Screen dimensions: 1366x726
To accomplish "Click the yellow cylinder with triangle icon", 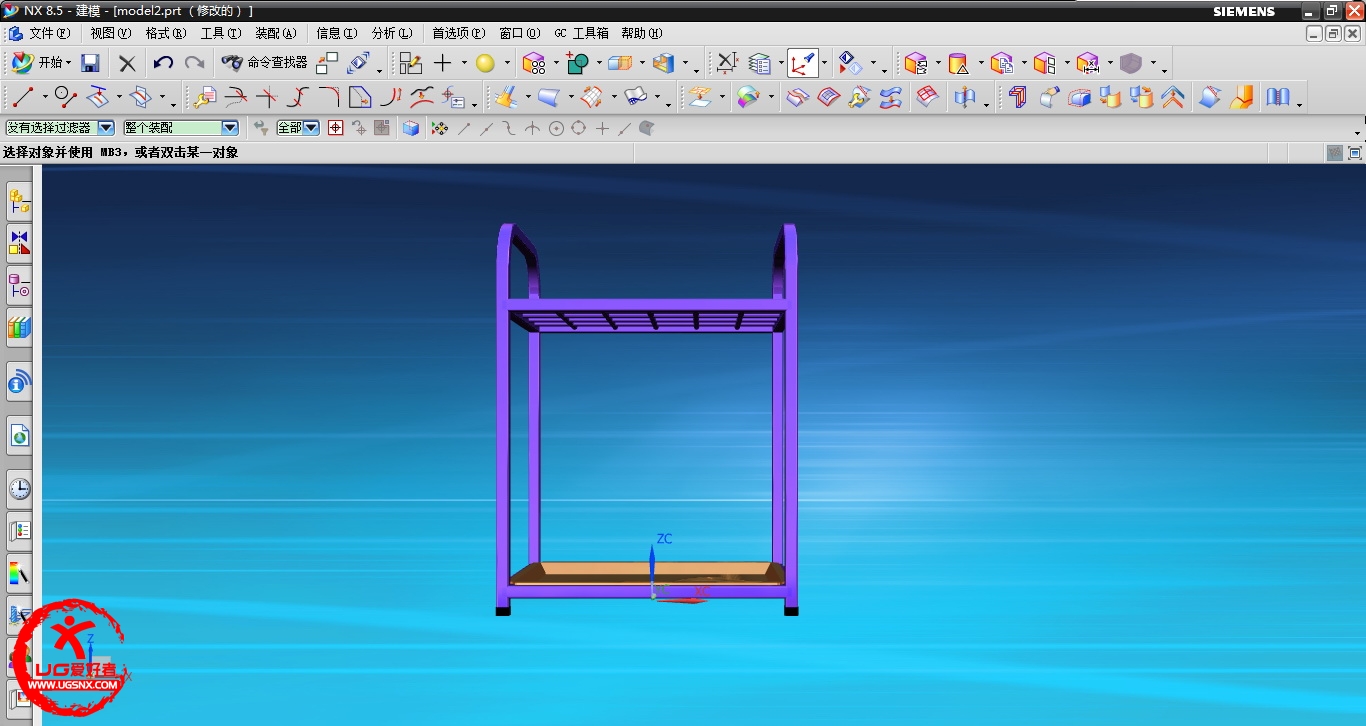I will [958, 63].
